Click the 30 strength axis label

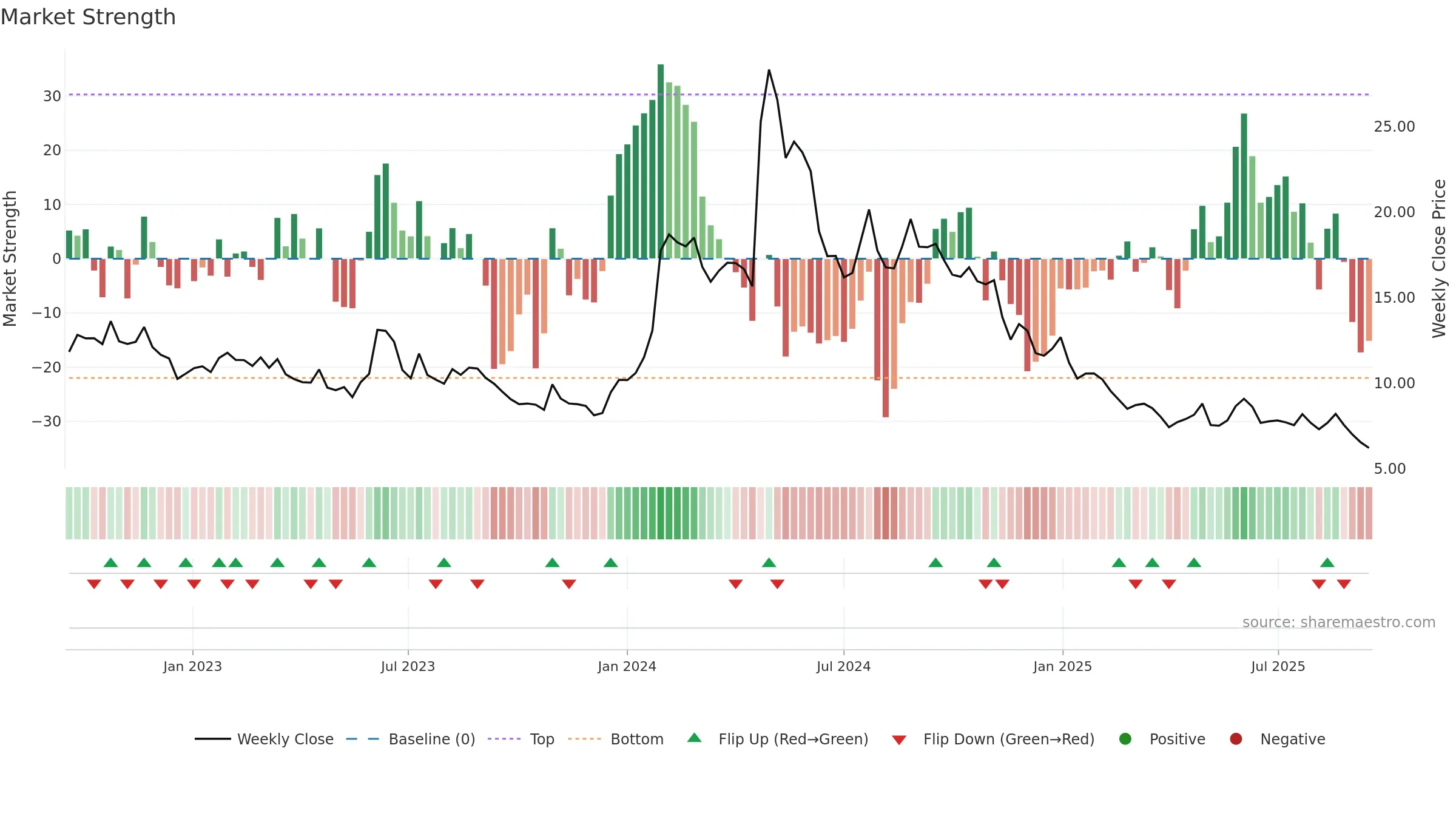52,96
